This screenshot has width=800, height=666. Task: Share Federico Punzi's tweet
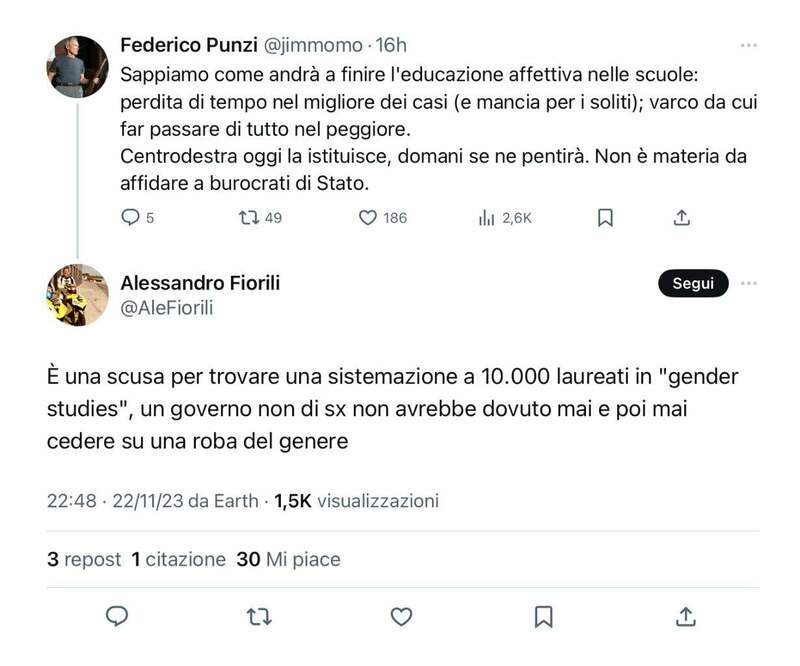[682, 217]
